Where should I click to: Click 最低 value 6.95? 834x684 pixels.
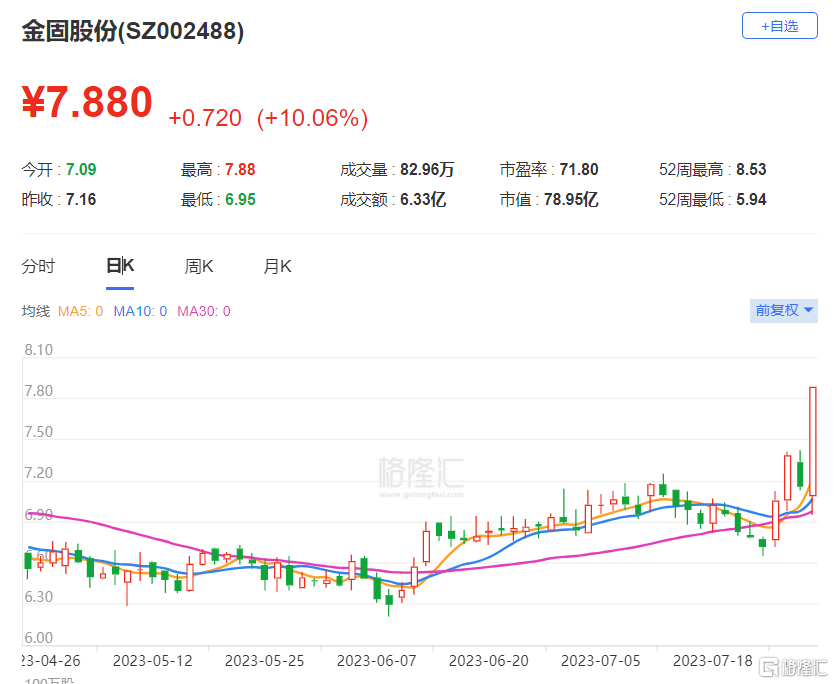(x=240, y=199)
